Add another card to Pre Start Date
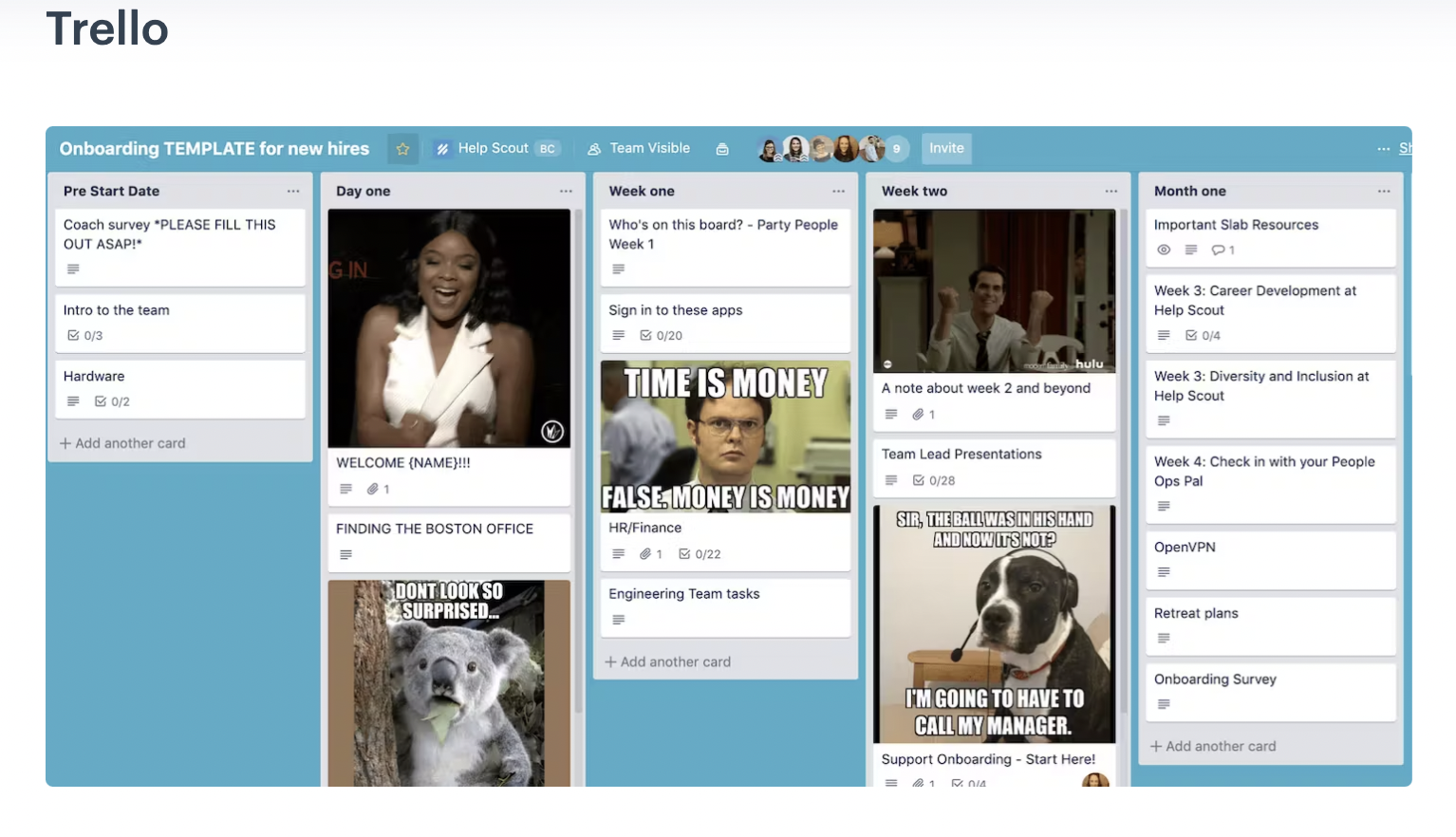 (122, 443)
